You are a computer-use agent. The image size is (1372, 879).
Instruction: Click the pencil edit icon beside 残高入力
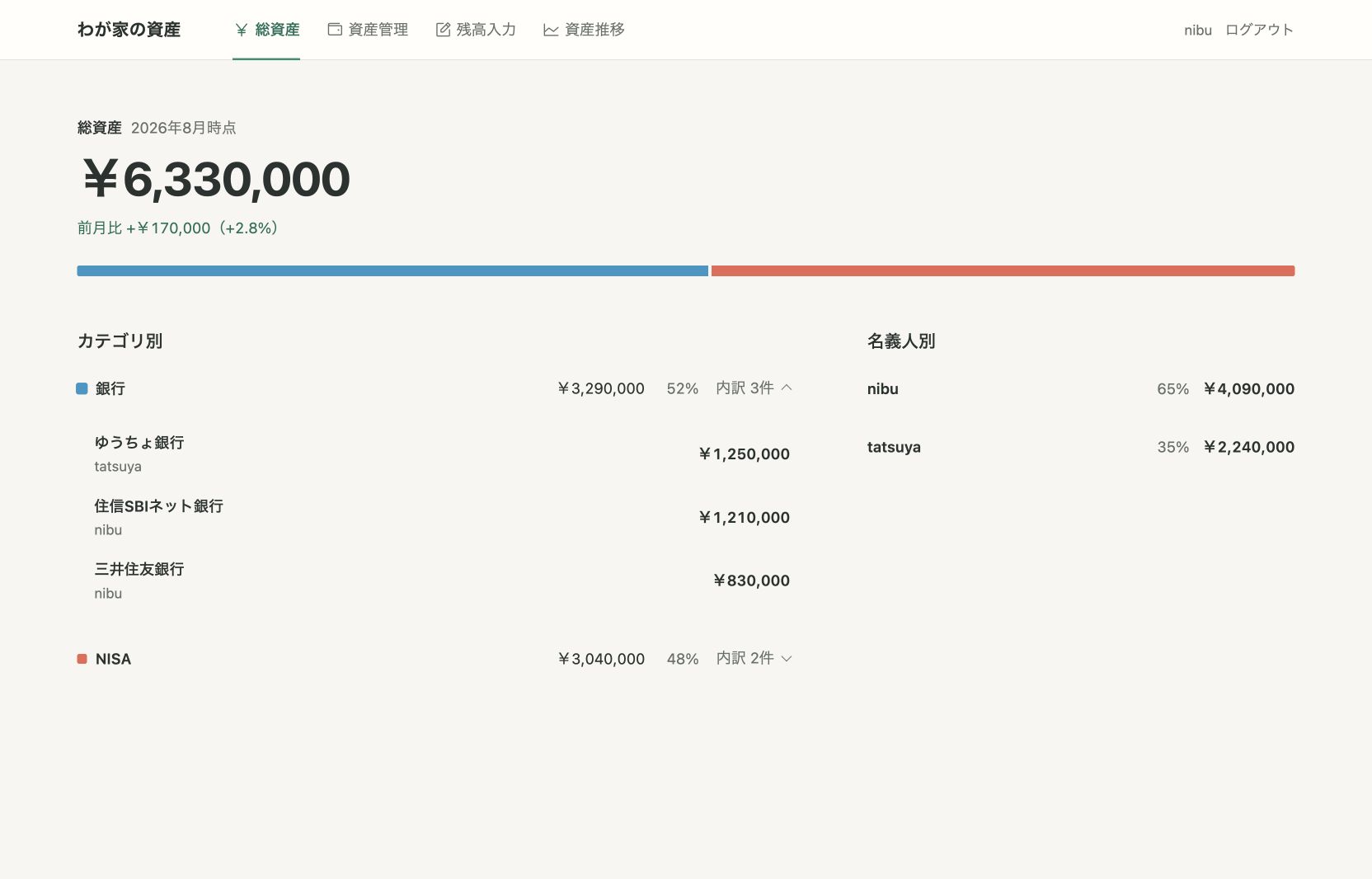coord(443,30)
